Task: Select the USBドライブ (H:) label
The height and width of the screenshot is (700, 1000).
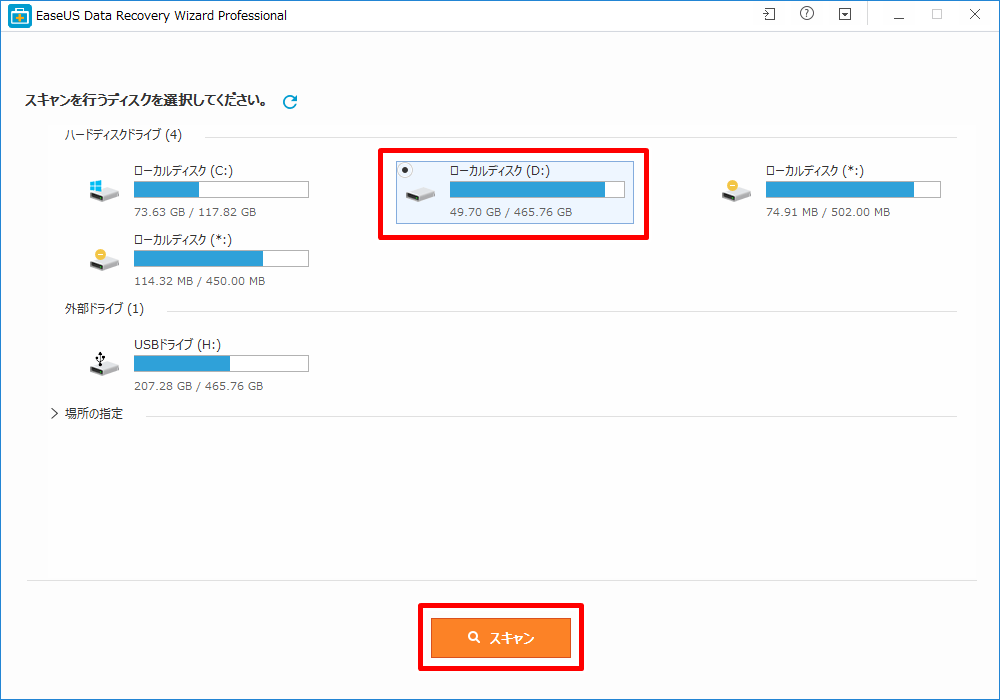Action: pyautogui.click(x=177, y=344)
